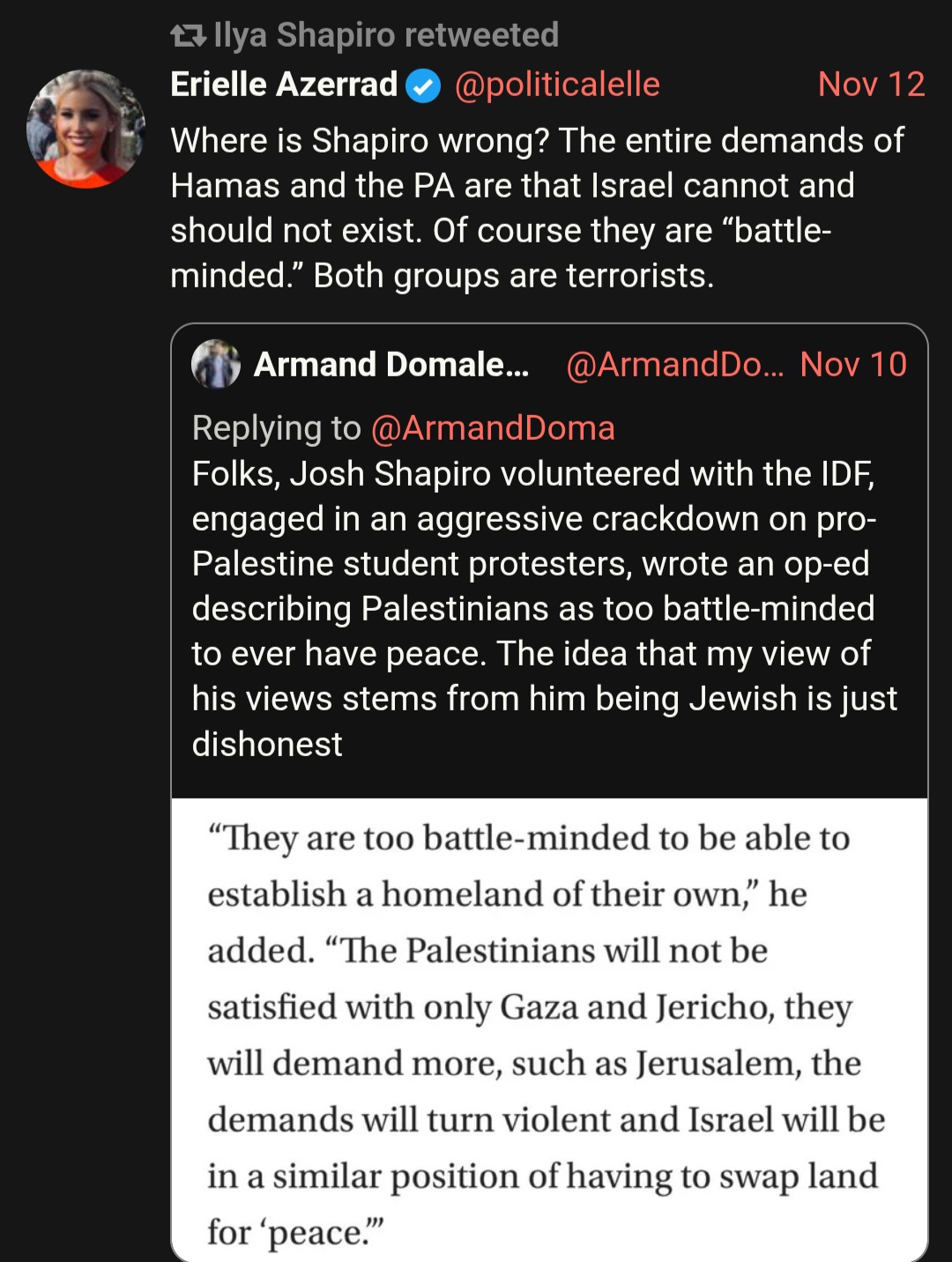
Task: Open the Erielle Azerrad display name
Action: [284, 85]
